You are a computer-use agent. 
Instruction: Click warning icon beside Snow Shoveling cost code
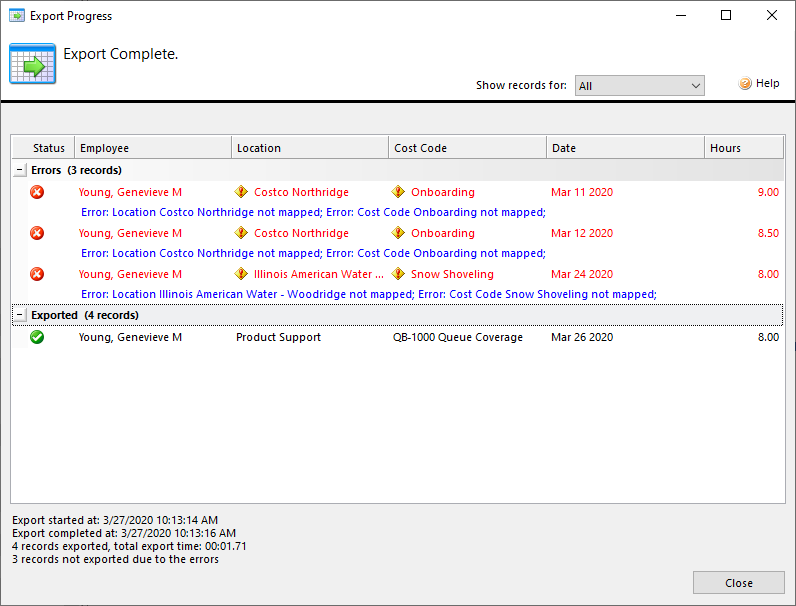pos(398,274)
